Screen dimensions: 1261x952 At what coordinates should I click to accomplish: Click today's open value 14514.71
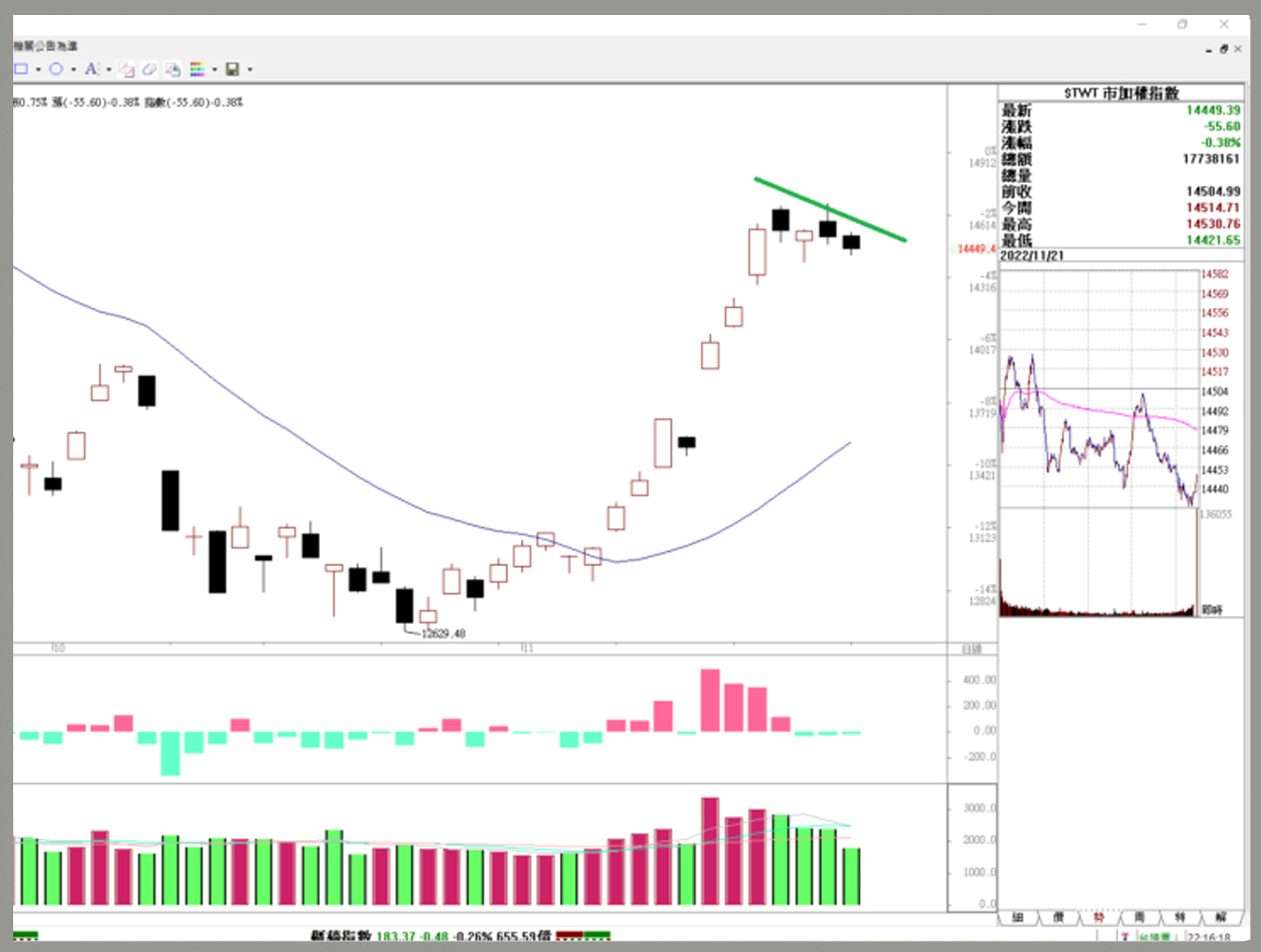tap(1212, 208)
